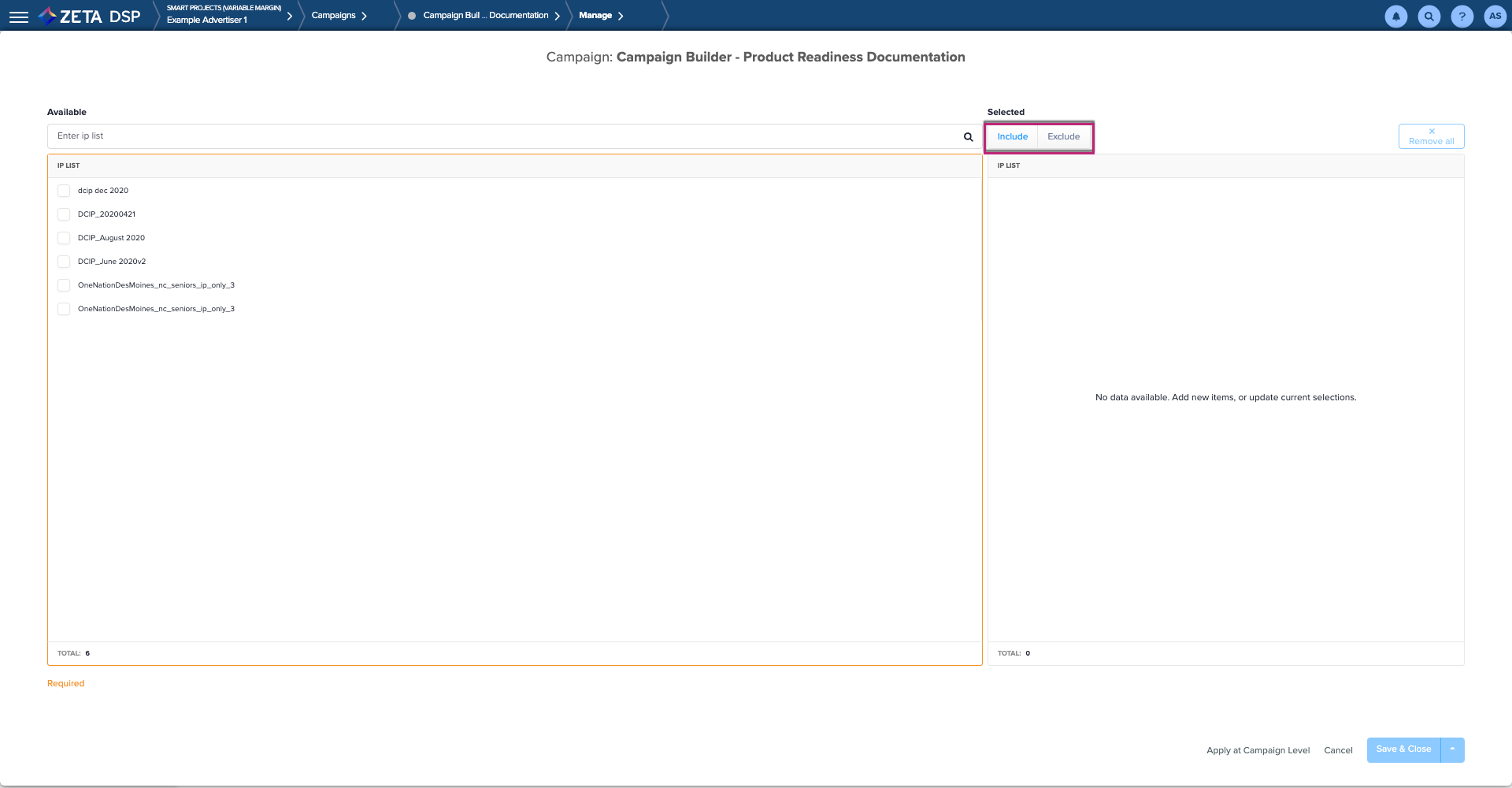
Task: Open the notifications bell
Action: [1395, 17]
